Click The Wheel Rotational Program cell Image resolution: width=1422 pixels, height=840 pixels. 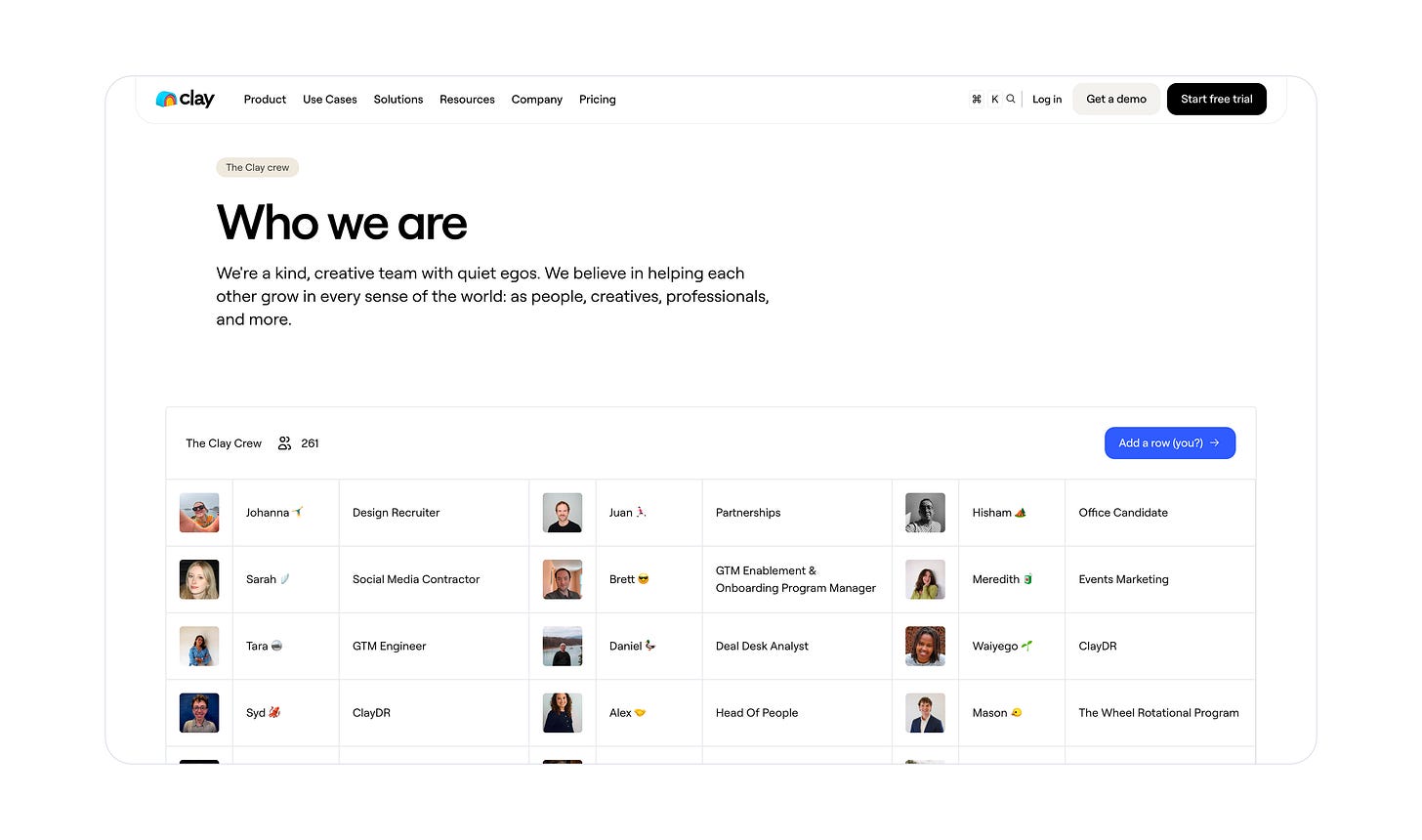(1160, 713)
